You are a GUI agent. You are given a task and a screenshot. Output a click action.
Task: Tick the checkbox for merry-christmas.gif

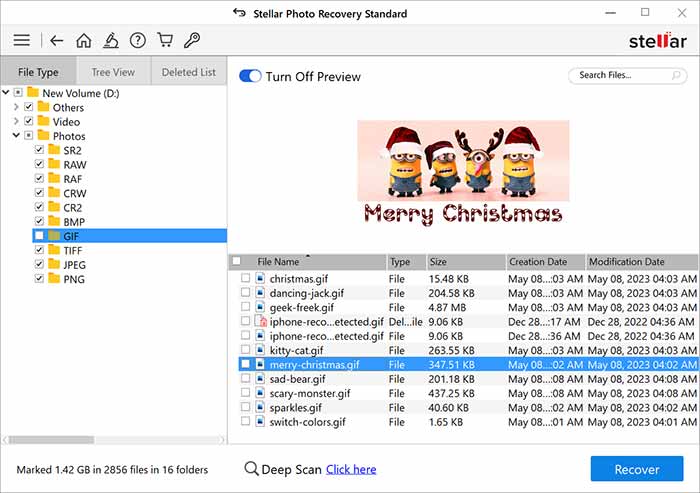pos(245,364)
